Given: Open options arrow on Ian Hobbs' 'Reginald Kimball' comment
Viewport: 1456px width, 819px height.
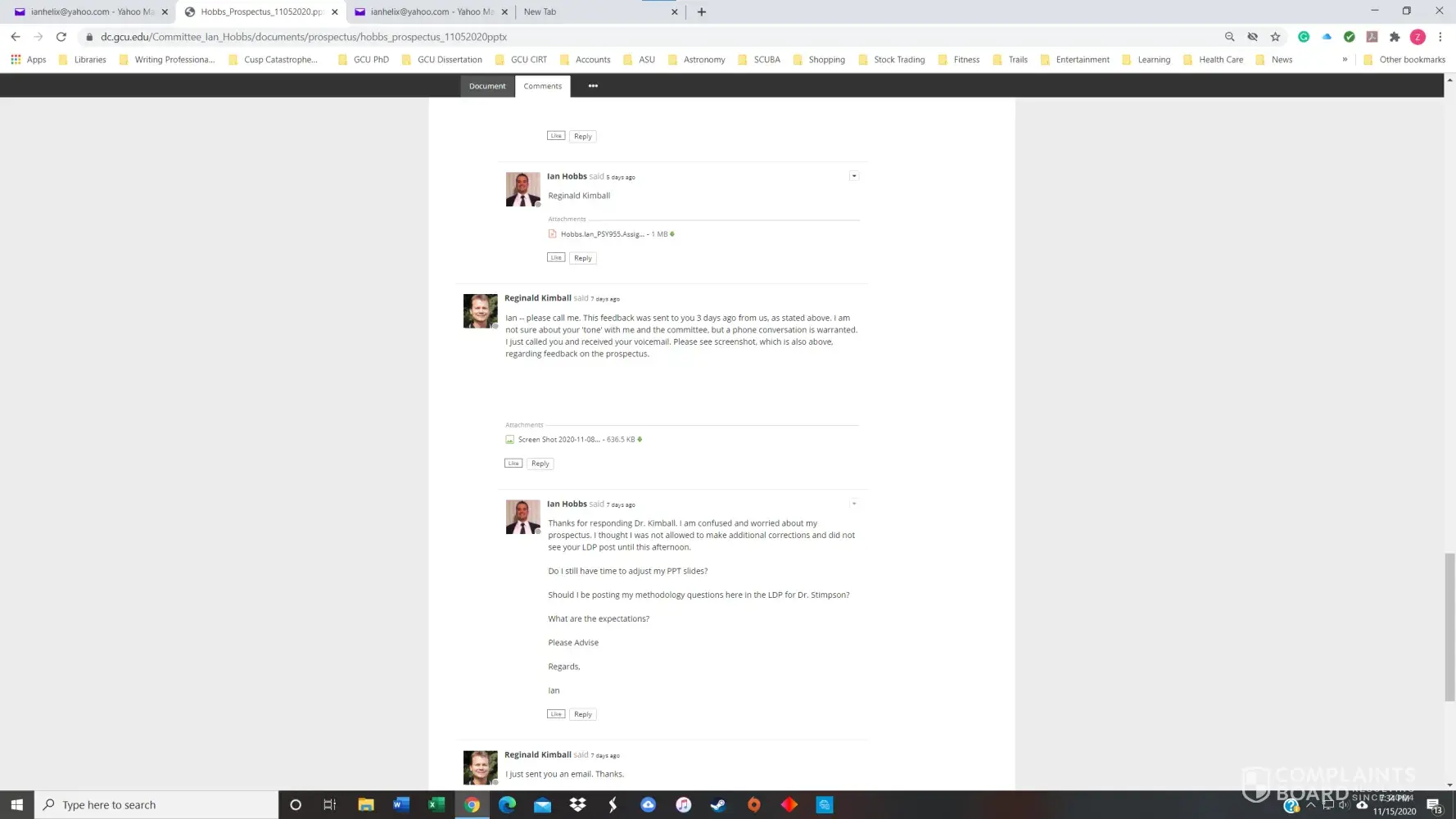Looking at the screenshot, I should (x=853, y=176).
